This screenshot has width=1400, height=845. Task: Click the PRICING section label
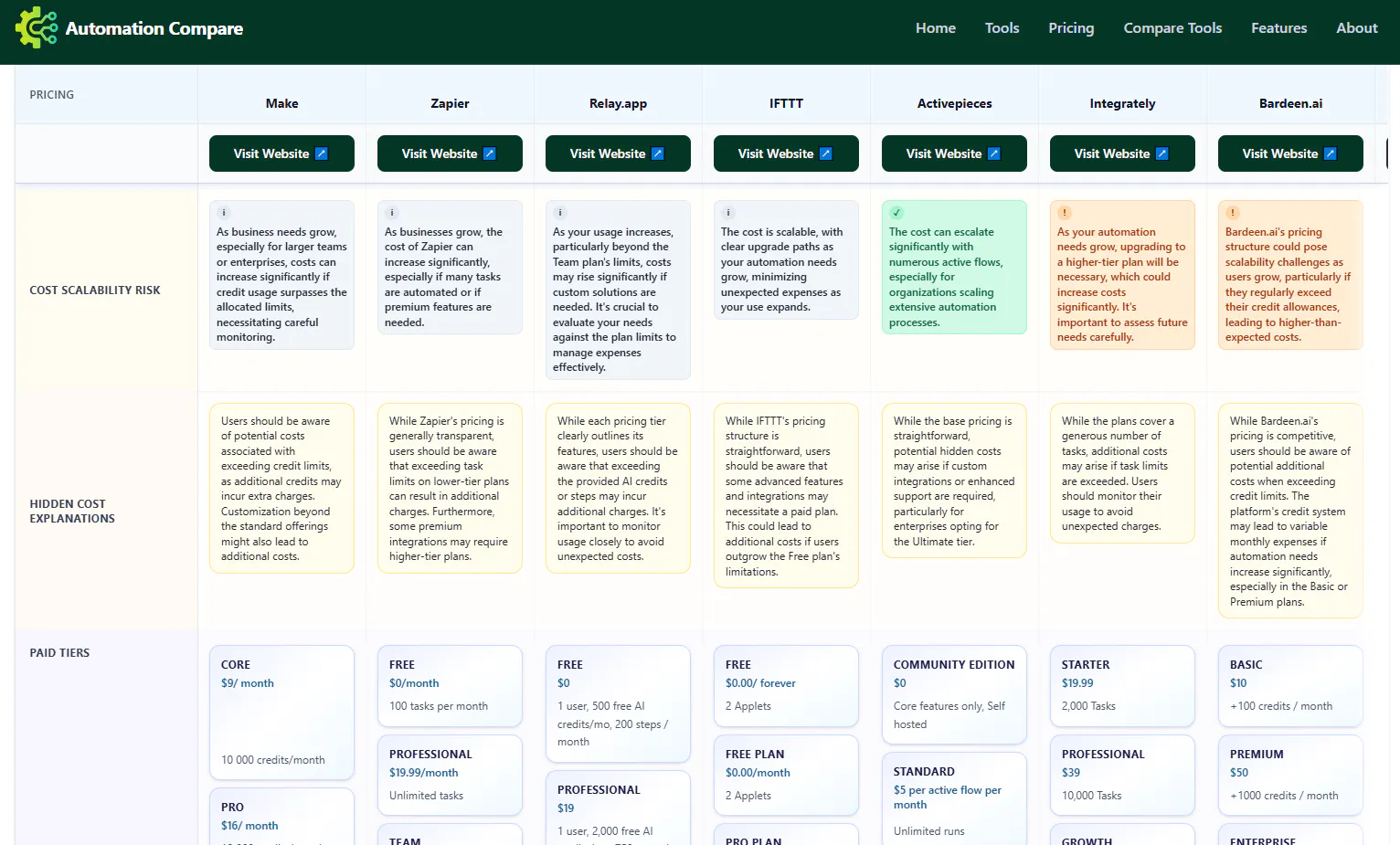pos(52,95)
